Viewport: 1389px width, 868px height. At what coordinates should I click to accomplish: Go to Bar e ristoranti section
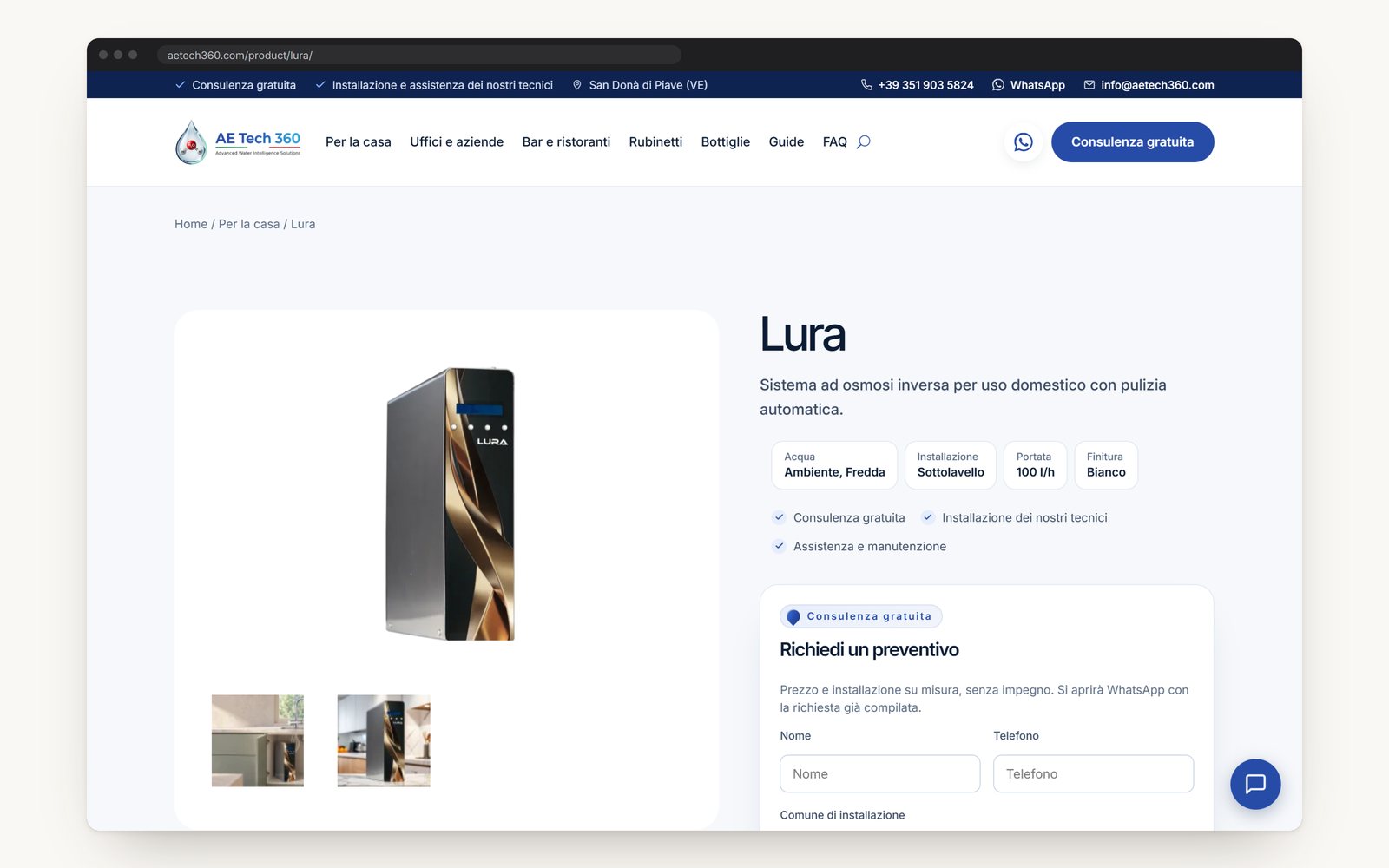566,141
